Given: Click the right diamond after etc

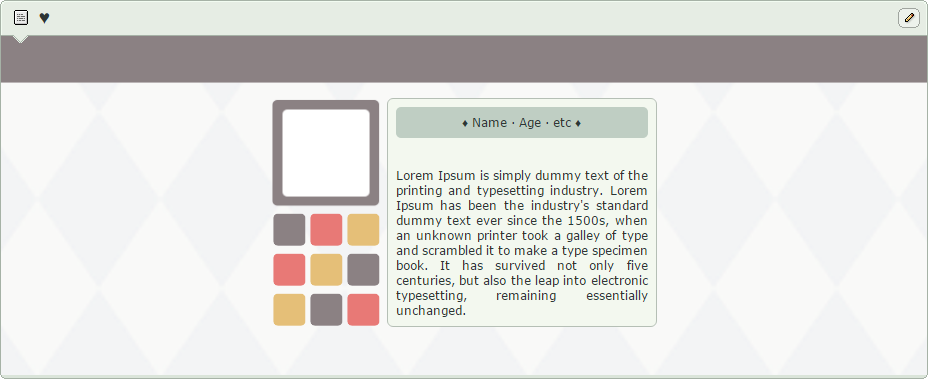Looking at the screenshot, I should [x=578, y=123].
